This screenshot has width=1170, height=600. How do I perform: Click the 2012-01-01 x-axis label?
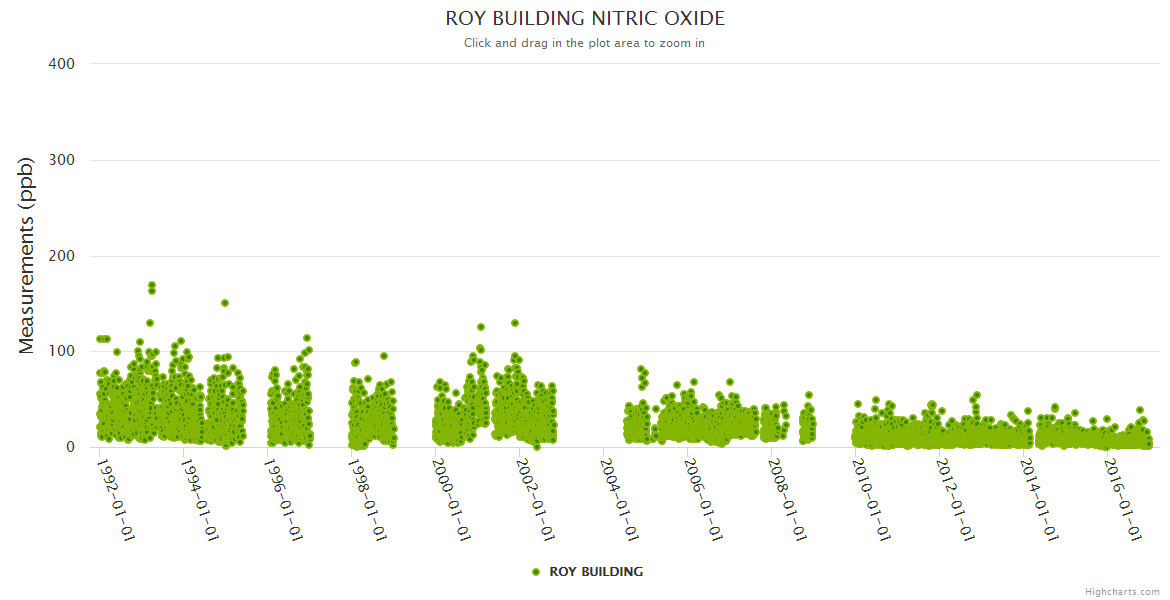point(956,499)
